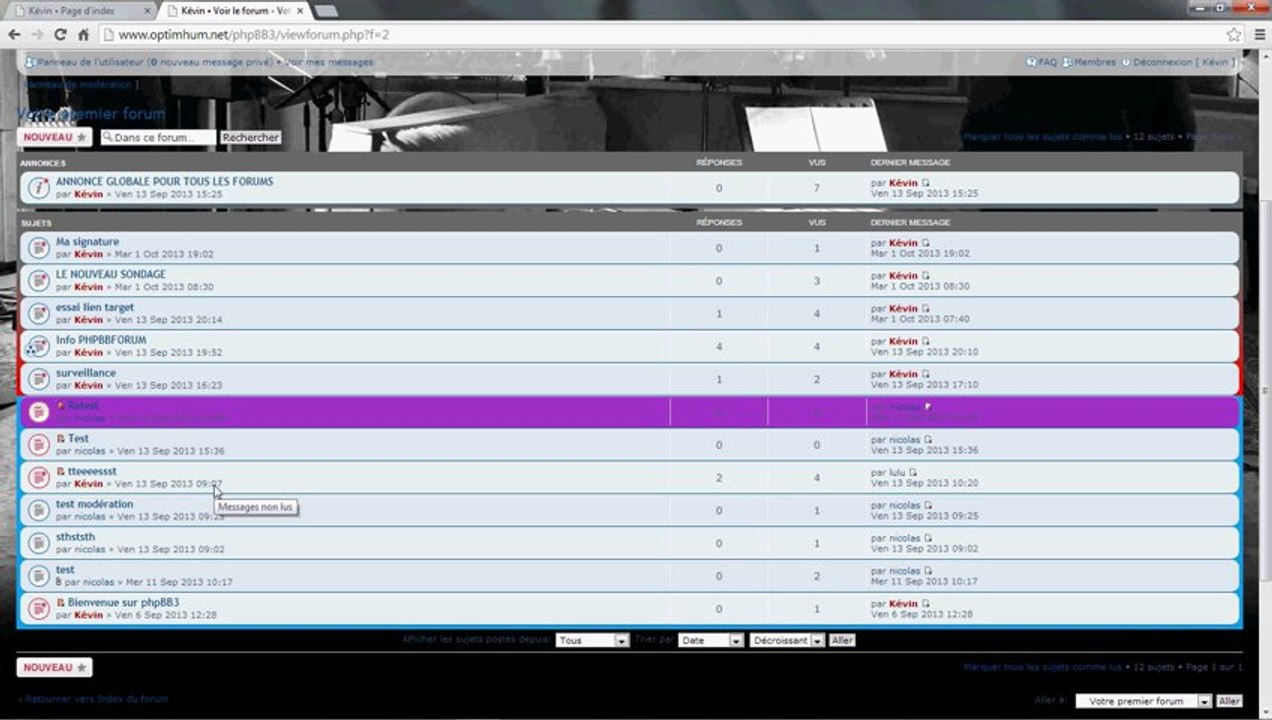Click 'Votre premier forum' page title
Viewport: 1272px width, 720px height.
point(92,113)
